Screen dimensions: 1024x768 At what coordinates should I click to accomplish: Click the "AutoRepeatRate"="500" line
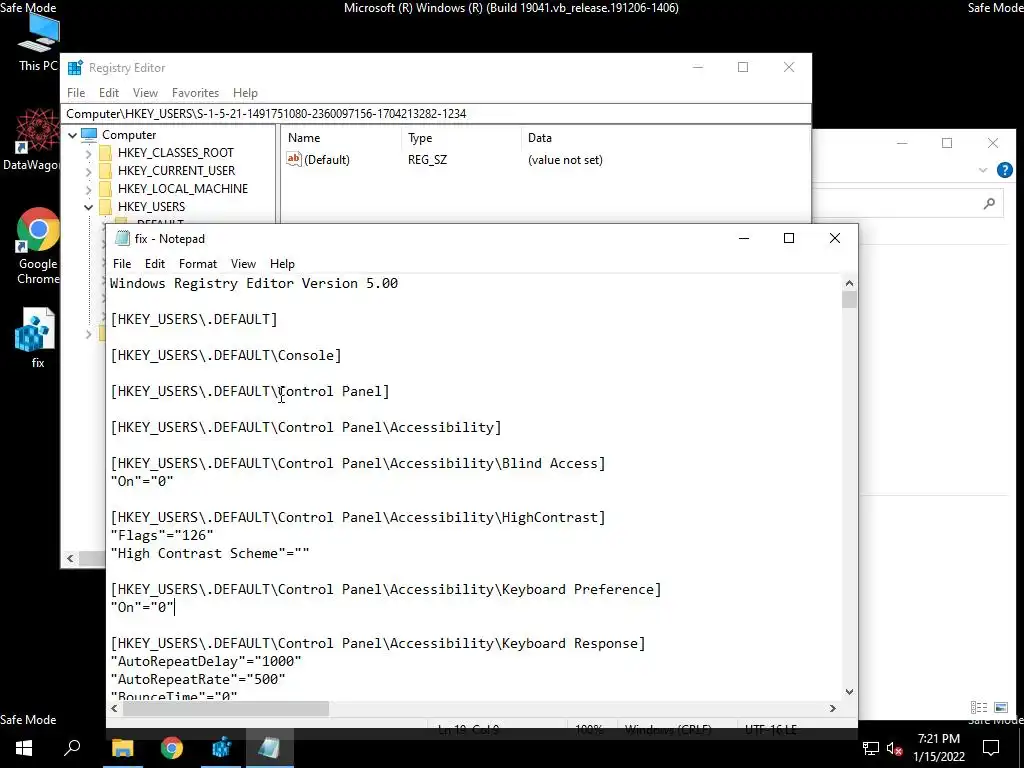[x=198, y=680]
